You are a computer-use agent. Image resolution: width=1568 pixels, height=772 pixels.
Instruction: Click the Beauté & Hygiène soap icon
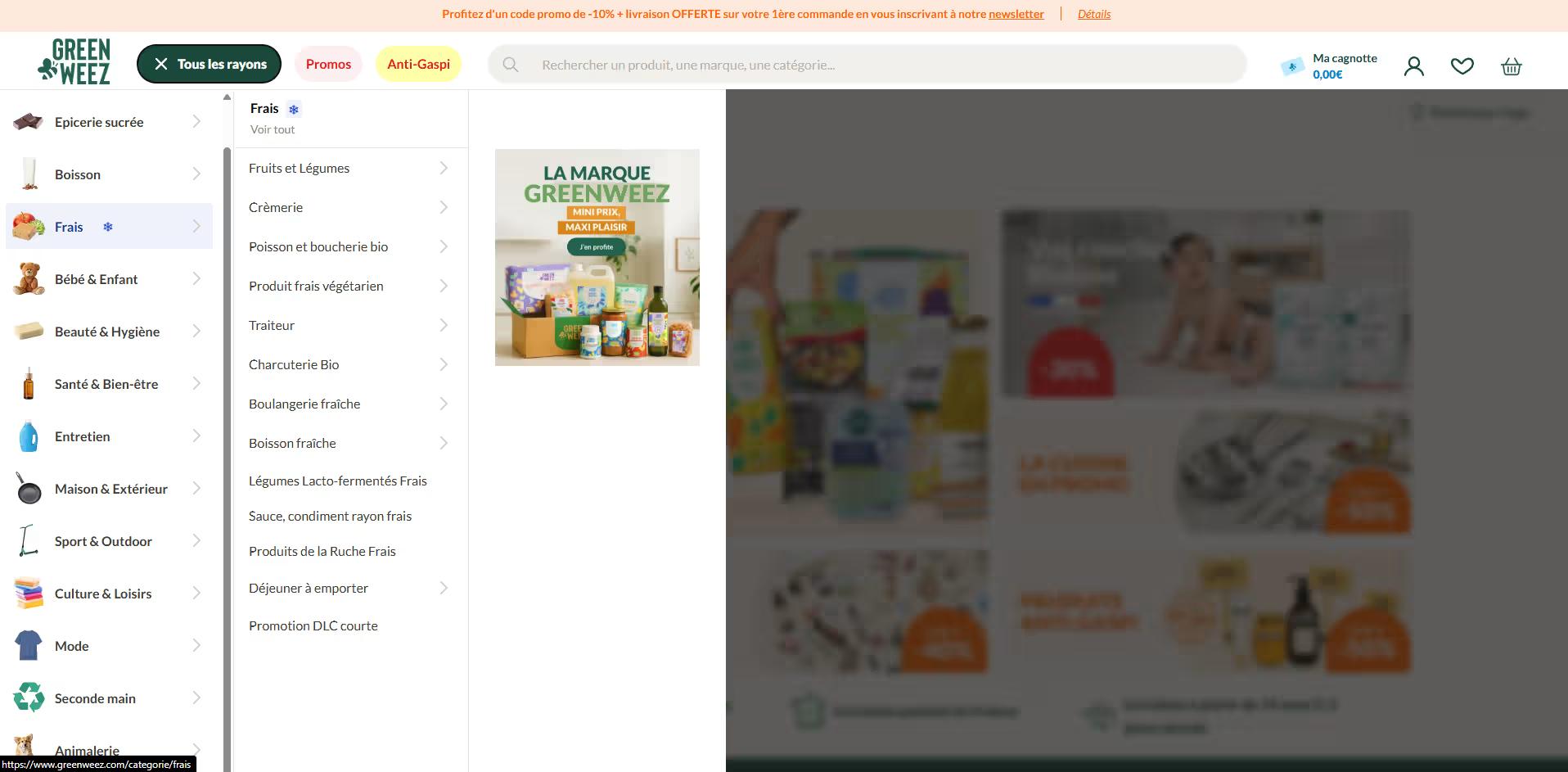(29, 331)
